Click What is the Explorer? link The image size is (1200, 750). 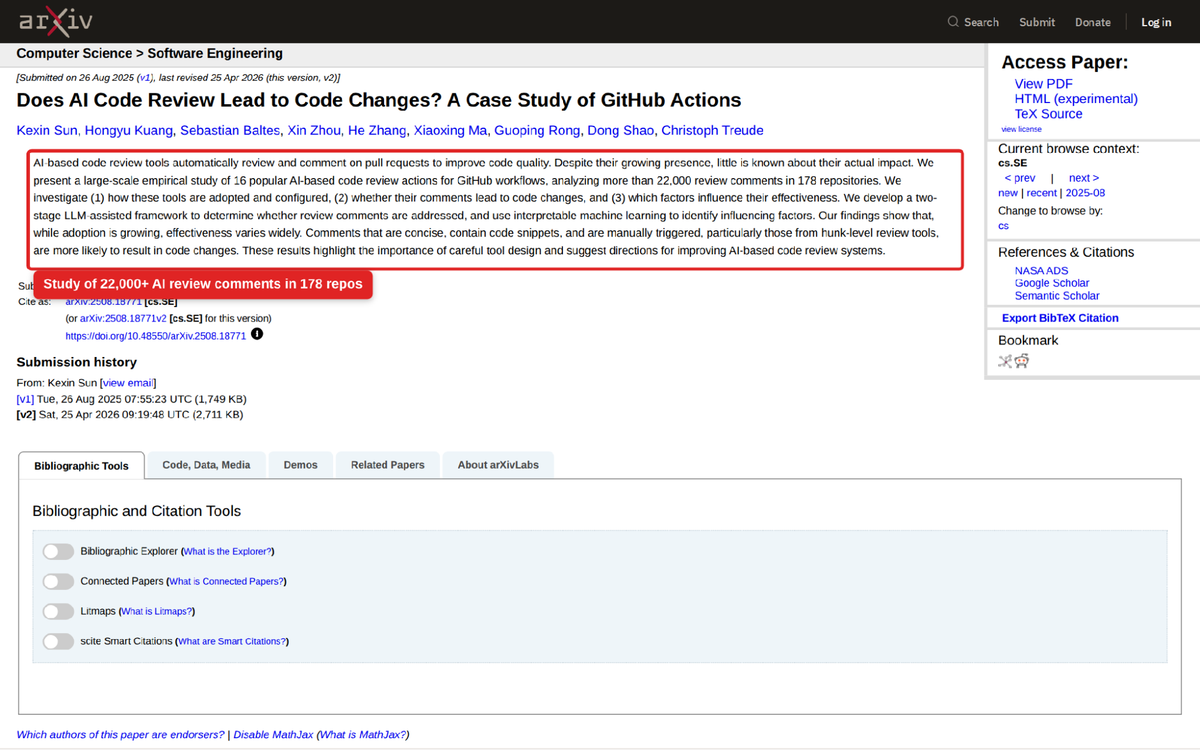tap(228, 552)
